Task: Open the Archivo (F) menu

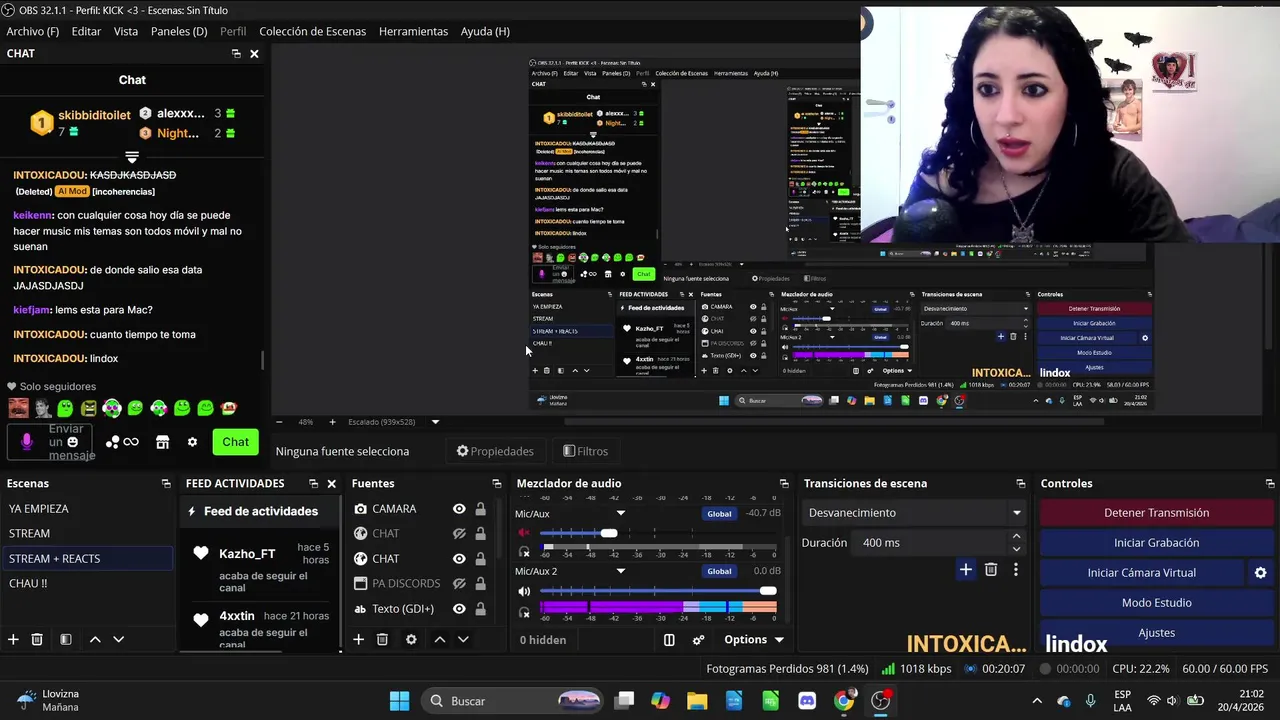Action: point(33,31)
